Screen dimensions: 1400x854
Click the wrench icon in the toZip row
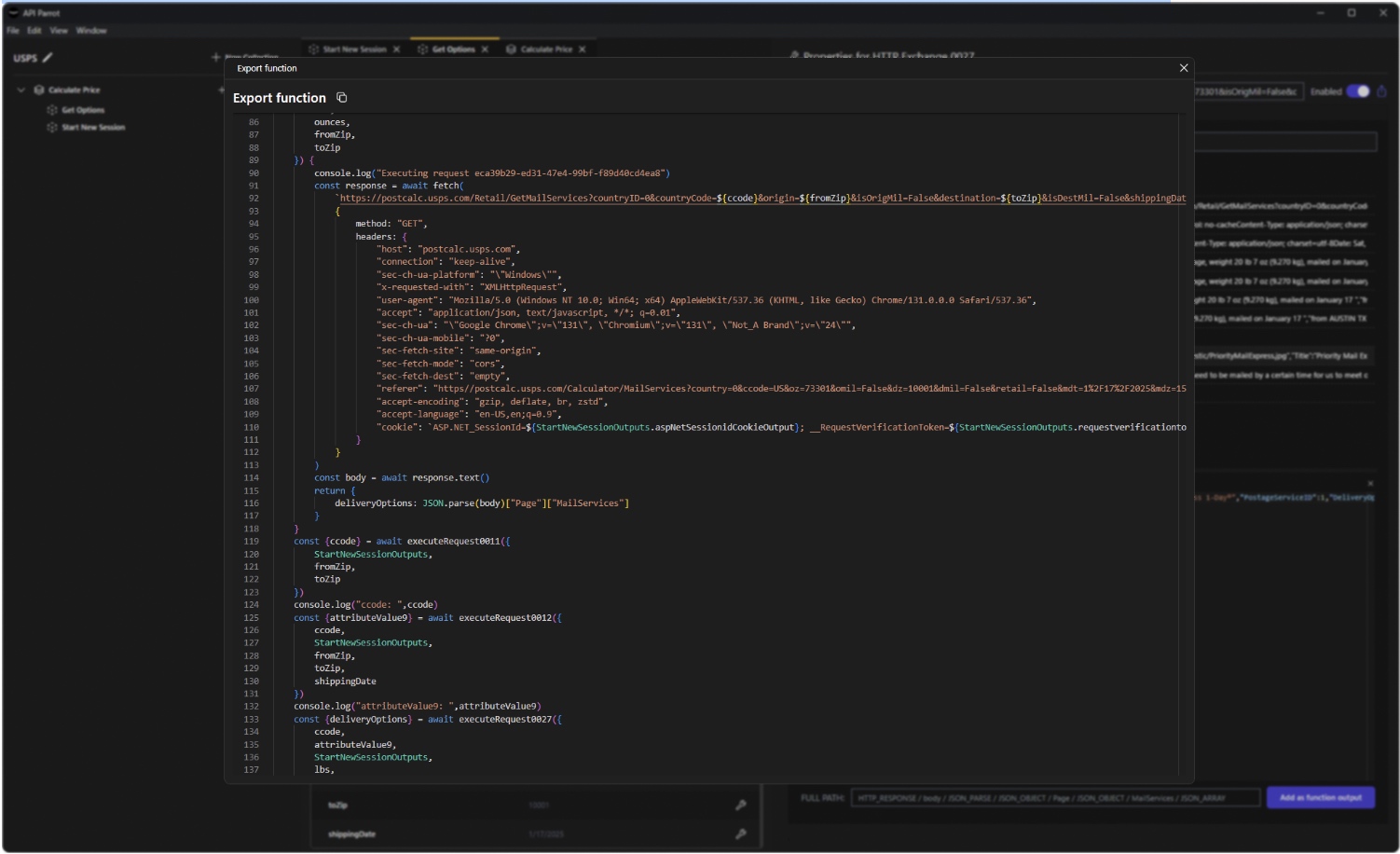(x=741, y=805)
